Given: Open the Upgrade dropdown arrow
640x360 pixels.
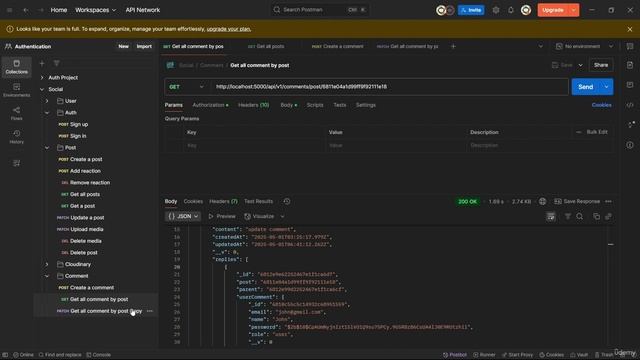Looking at the screenshot, I should [x=573, y=10].
